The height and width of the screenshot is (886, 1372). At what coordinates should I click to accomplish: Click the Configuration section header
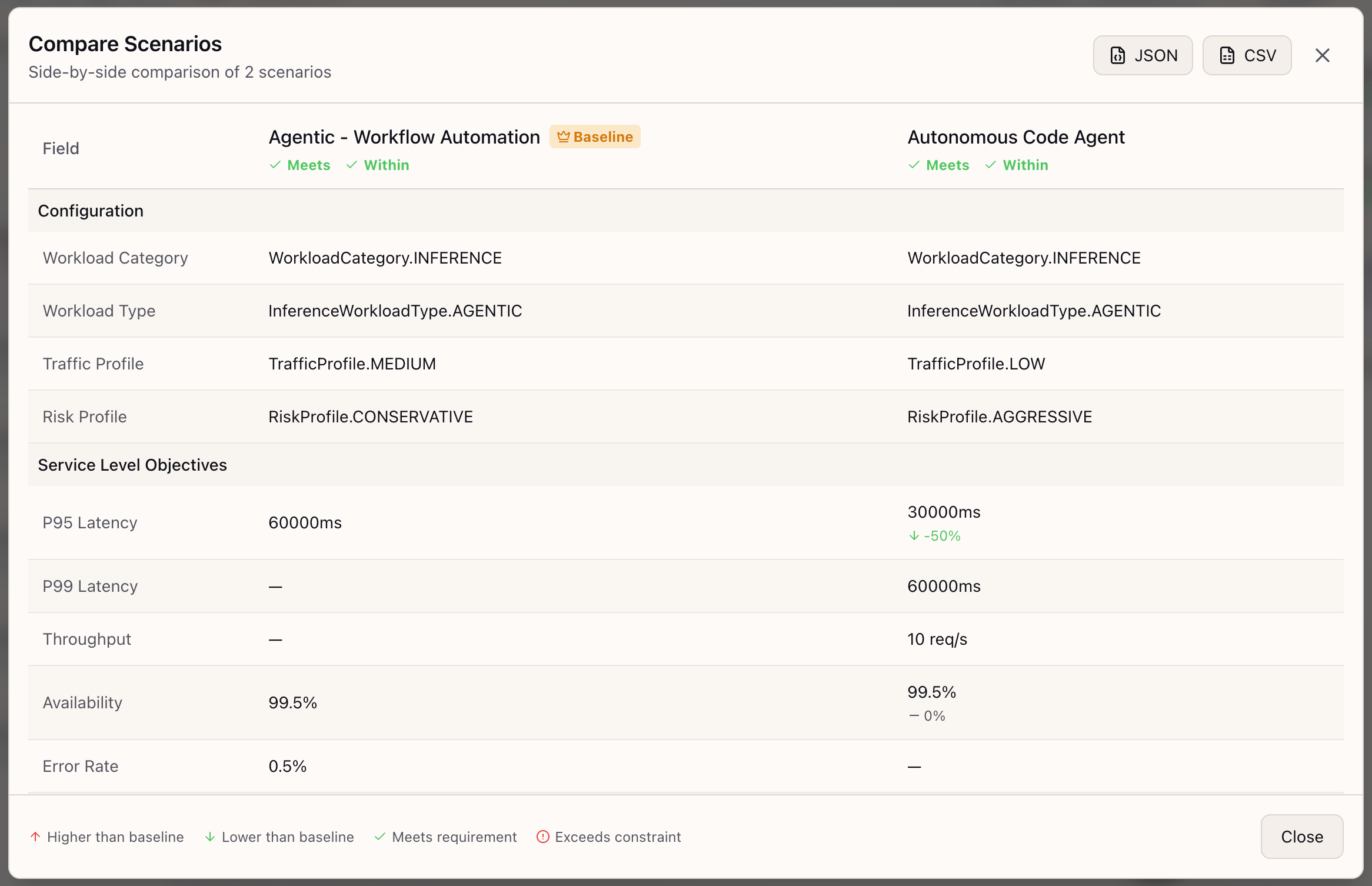point(91,211)
